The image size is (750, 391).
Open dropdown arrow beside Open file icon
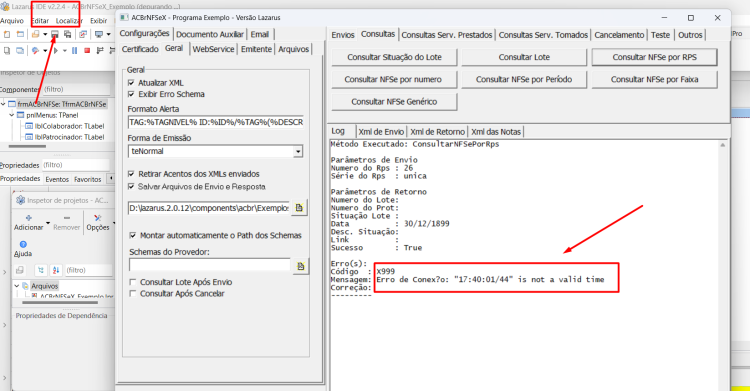click(x=45, y=34)
